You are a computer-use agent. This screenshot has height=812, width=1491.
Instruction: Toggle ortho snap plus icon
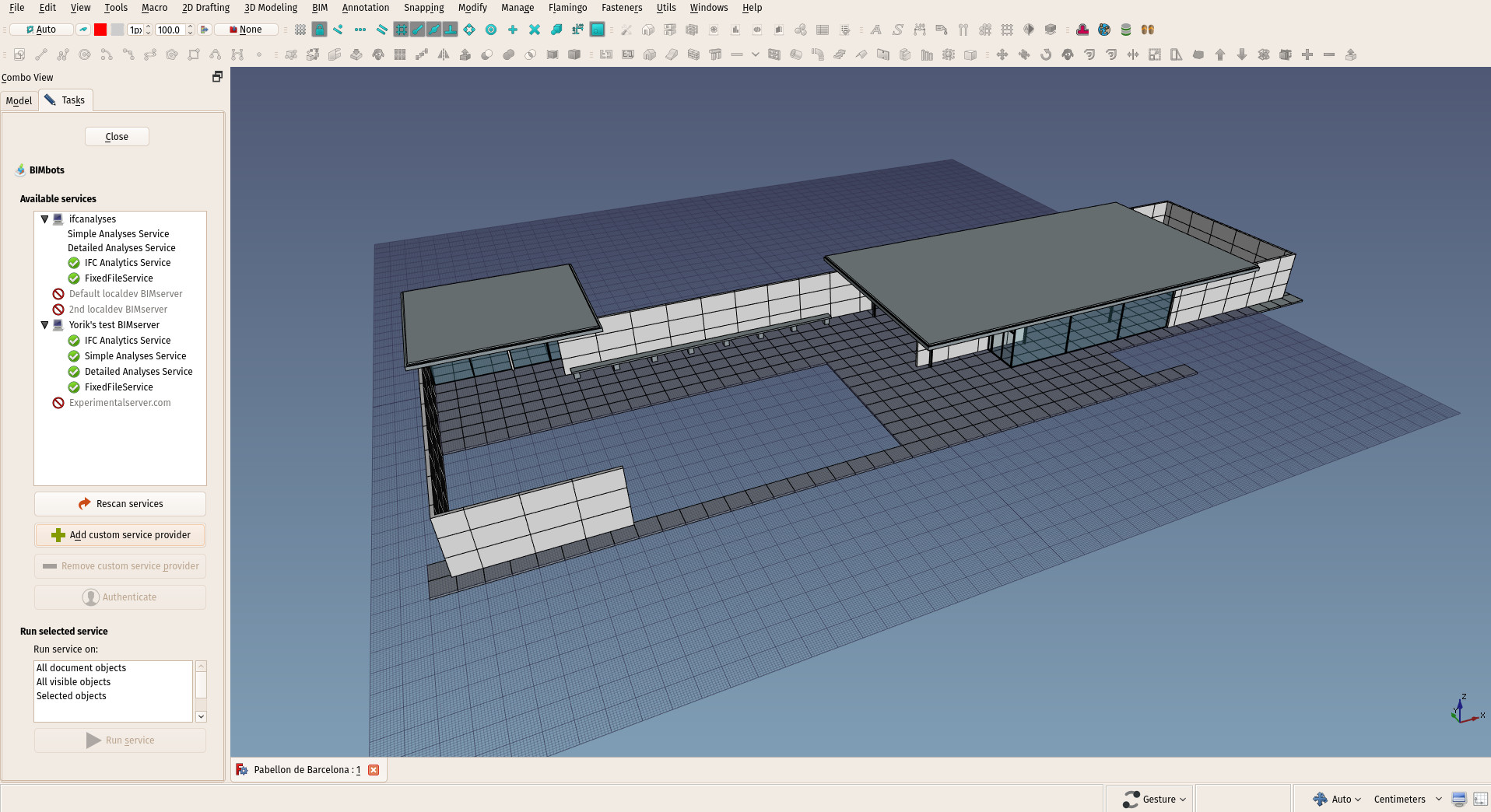click(x=513, y=30)
